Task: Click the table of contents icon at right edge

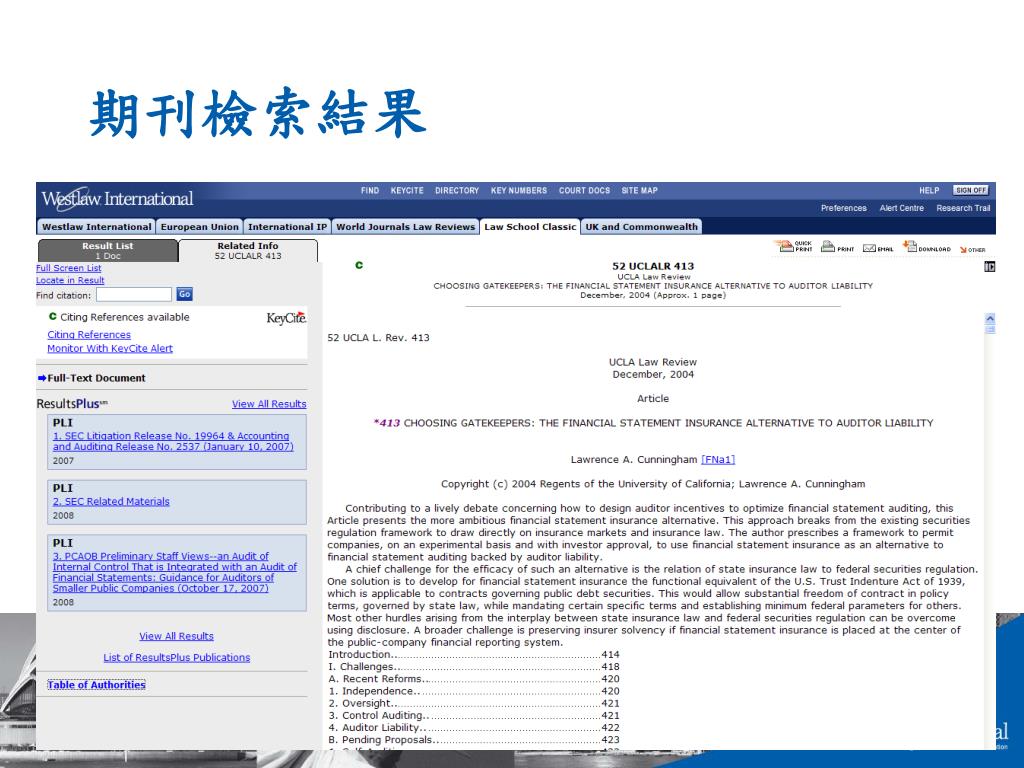Action: coord(989,266)
